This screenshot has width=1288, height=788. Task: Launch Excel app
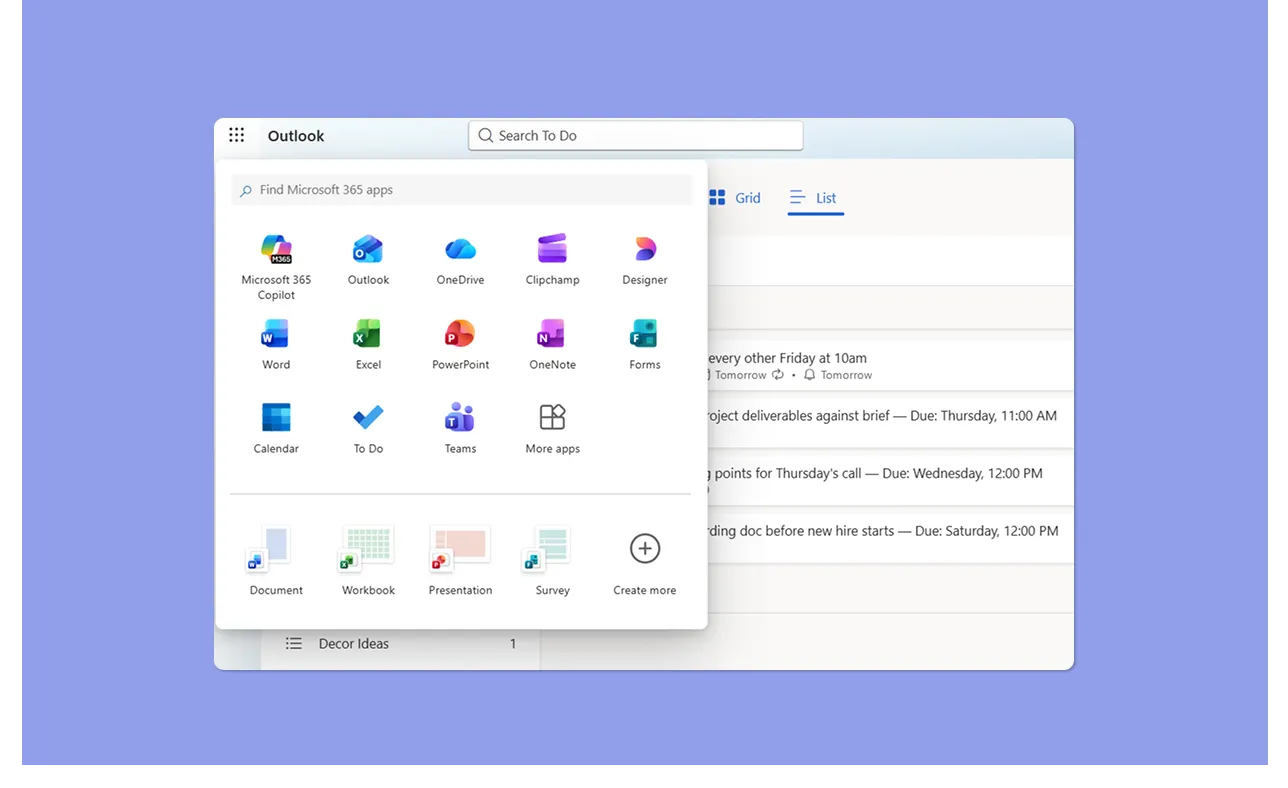click(368, 345)
